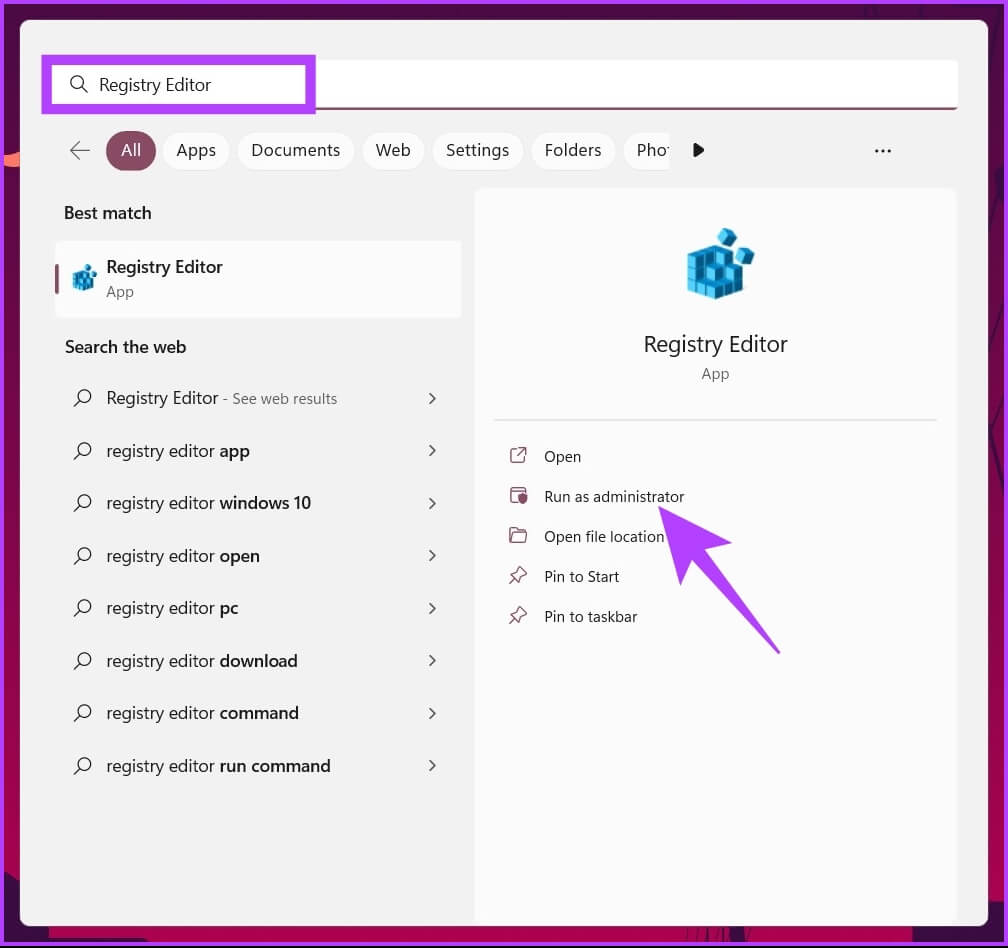Click the large Registry Editor cube icon
The image size is (1008, 948).
click(719, 264)
